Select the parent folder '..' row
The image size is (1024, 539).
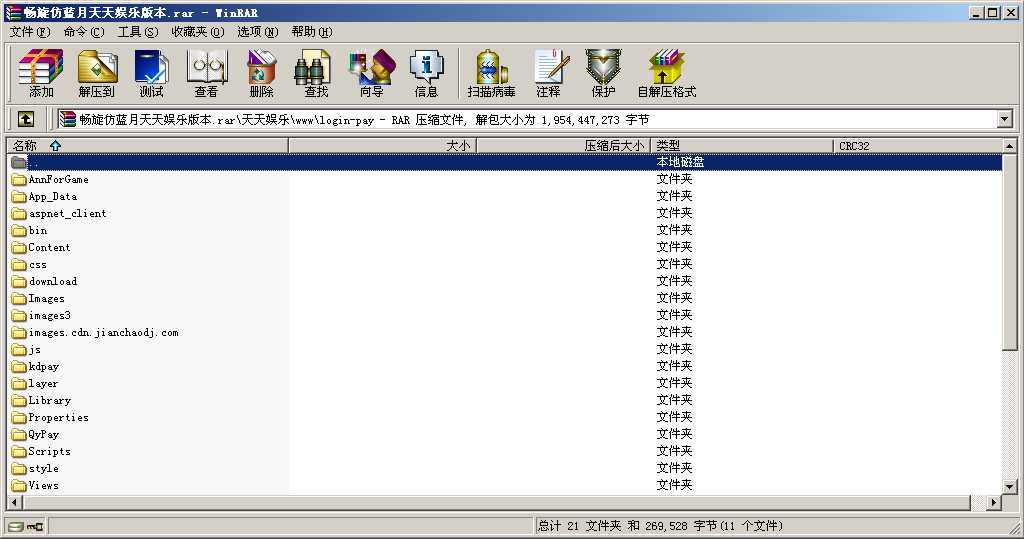(504, 162)
